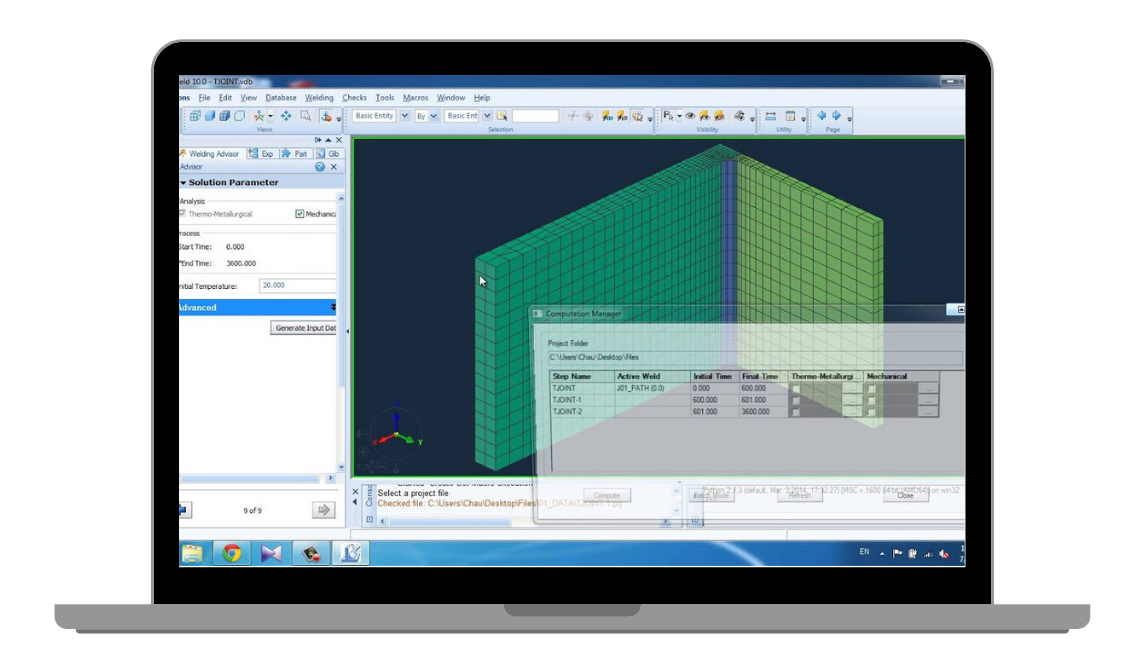Open the Welding menu

click(x=319, y=98)
